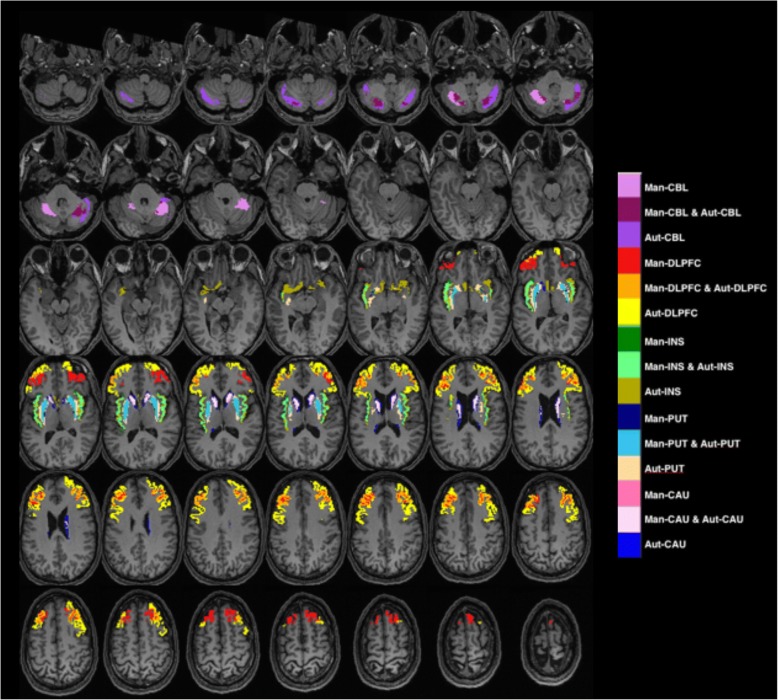Select the 'Aut-DLPFC' legend label
This screenshot has height=700, width=778.
click(x=671, y=313)
